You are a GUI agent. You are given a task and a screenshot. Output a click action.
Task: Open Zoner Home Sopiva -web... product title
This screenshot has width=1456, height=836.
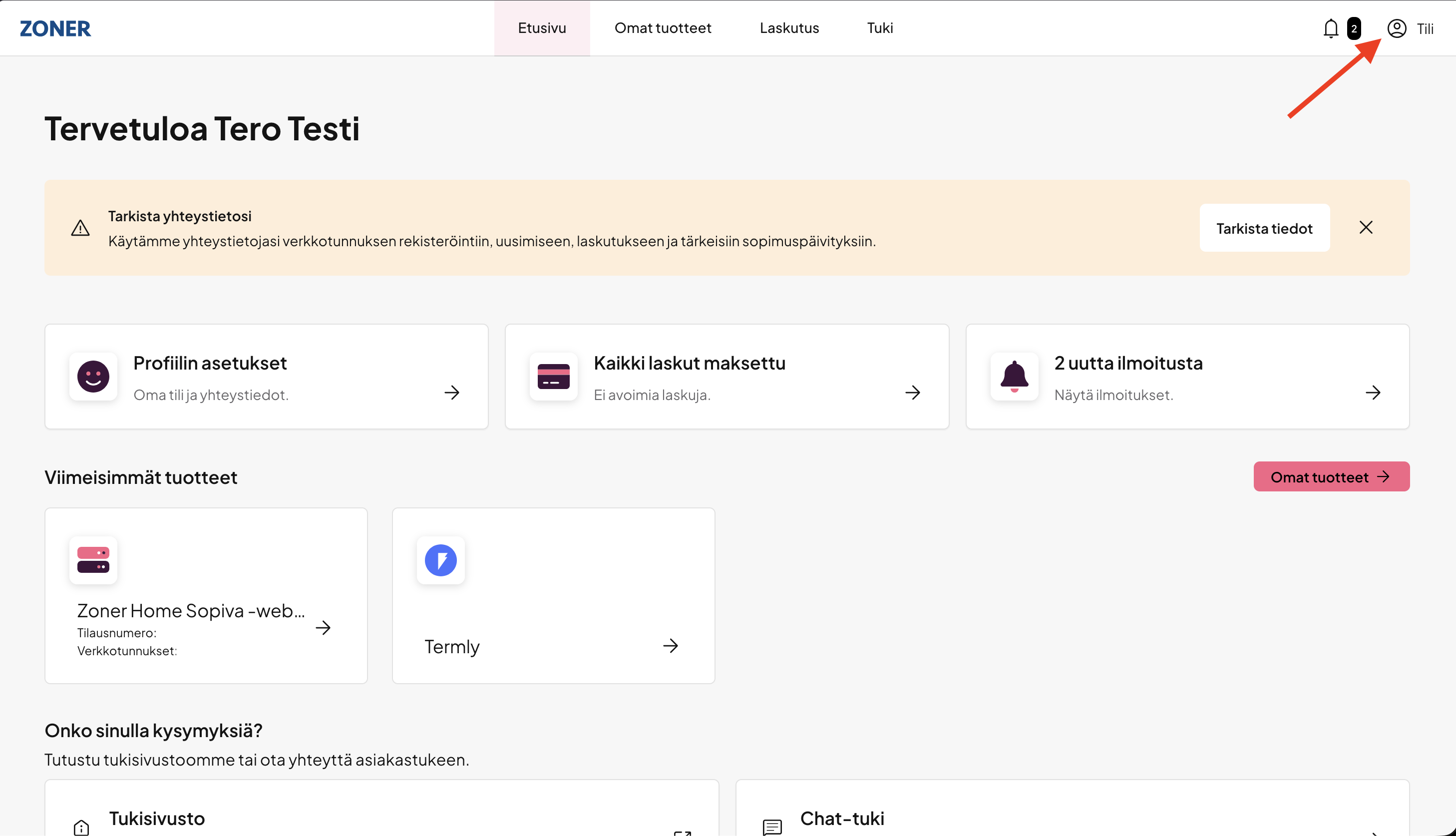[x=191, y=610]
